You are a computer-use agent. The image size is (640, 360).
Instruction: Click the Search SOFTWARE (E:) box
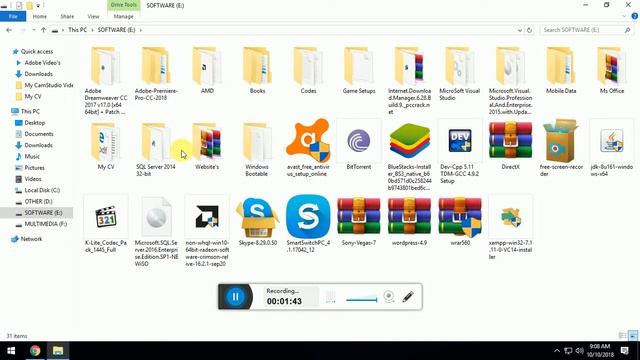point(586,30)
